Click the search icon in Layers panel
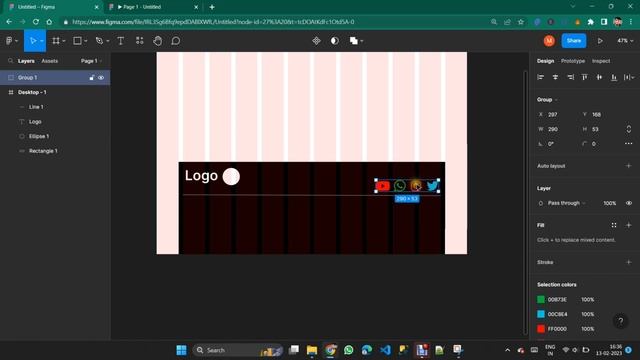This screenshot has height=360, width=640. (11, 61)
